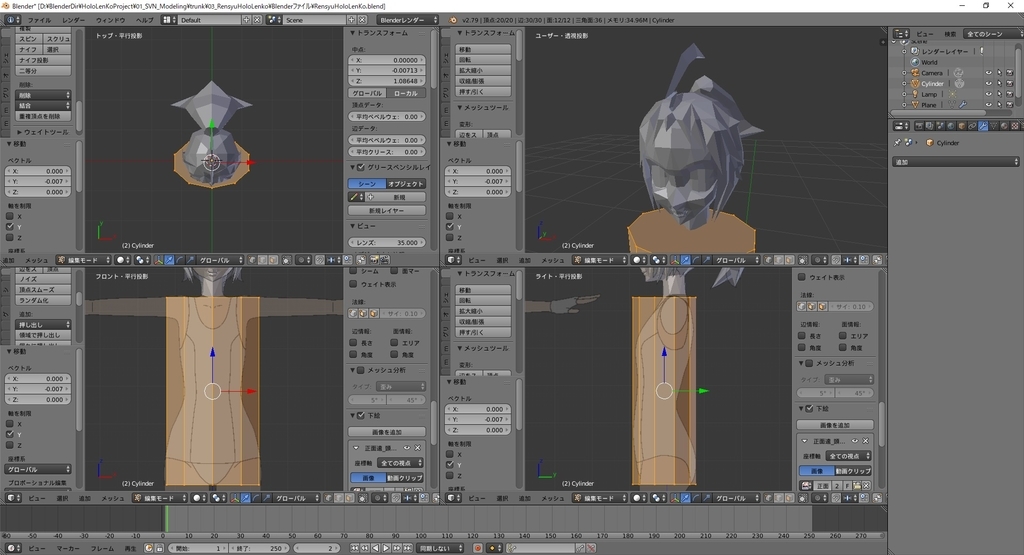Screen dimensions: 1024x555
Task: Toggle the 3D manipulator icon in top-left viewport
Action: 159,260
